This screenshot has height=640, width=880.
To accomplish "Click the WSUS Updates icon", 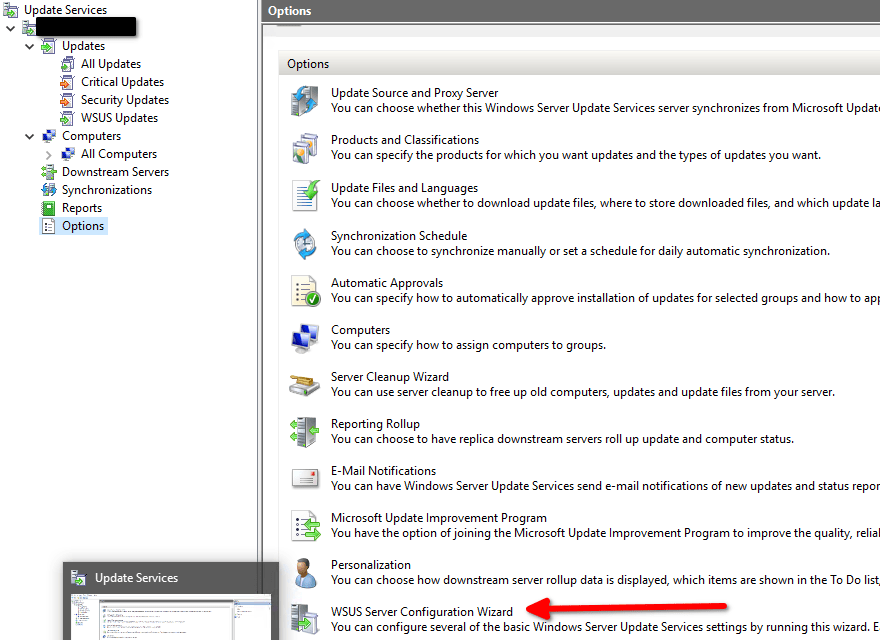I will tap(67, 118).
